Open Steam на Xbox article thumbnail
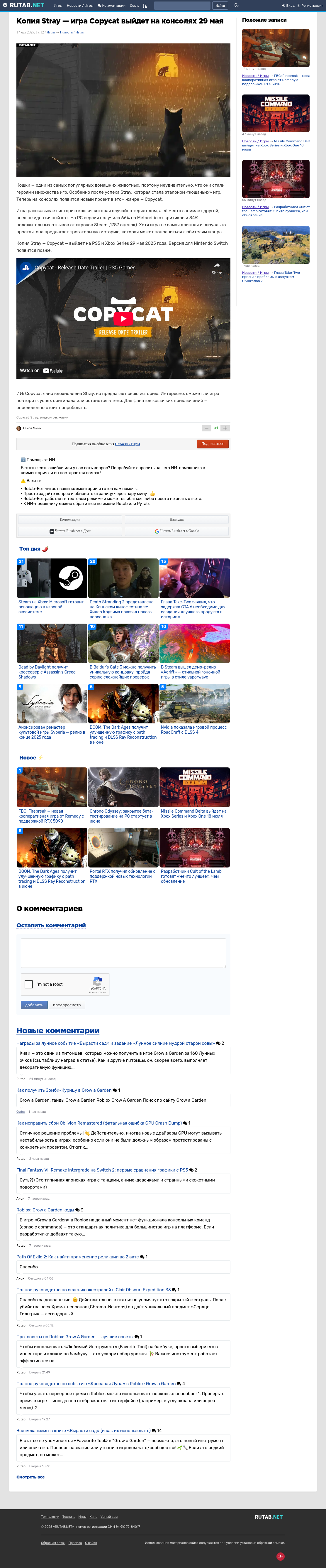The height and width of the screenshot is (1568, 326). 52,578
